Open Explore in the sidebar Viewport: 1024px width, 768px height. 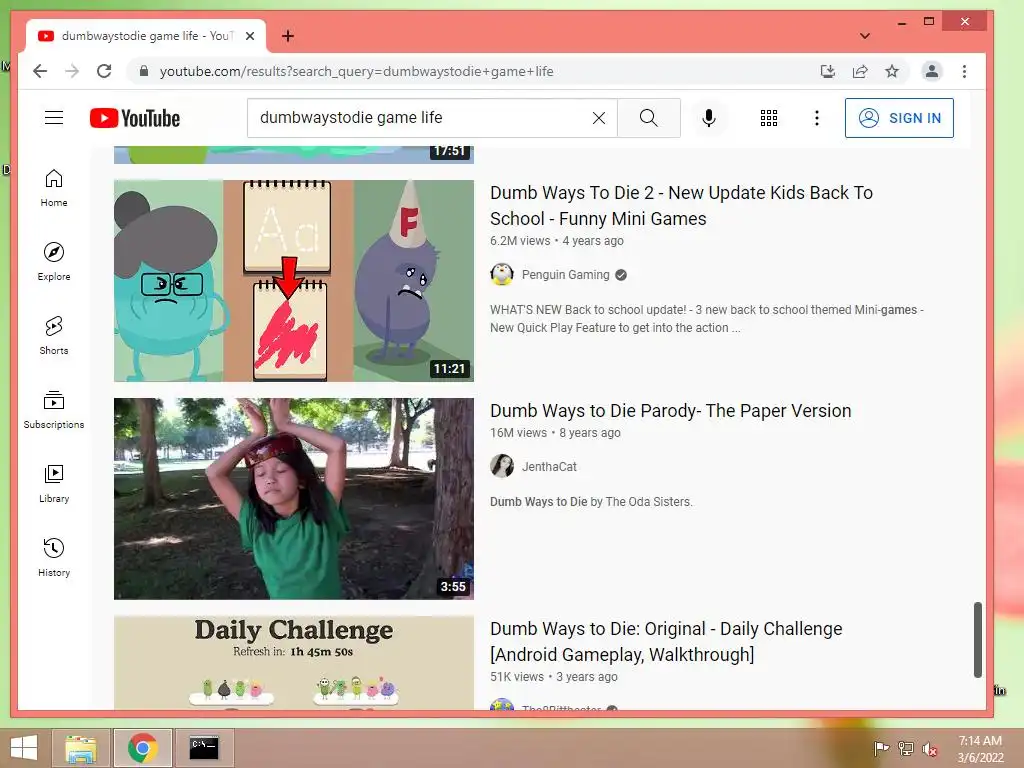(54, 262)
